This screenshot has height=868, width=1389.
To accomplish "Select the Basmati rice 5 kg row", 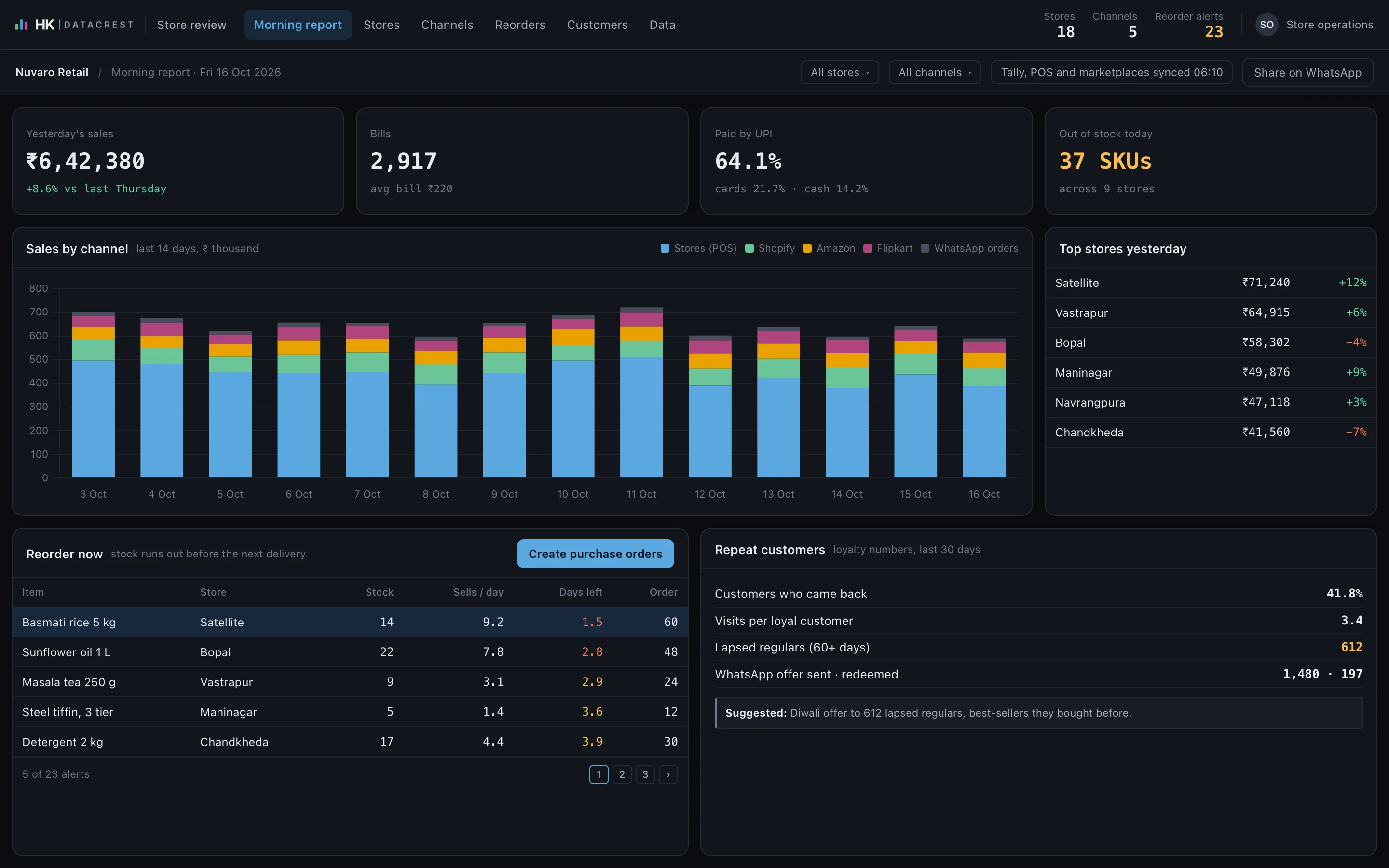I will pos(350,622).
